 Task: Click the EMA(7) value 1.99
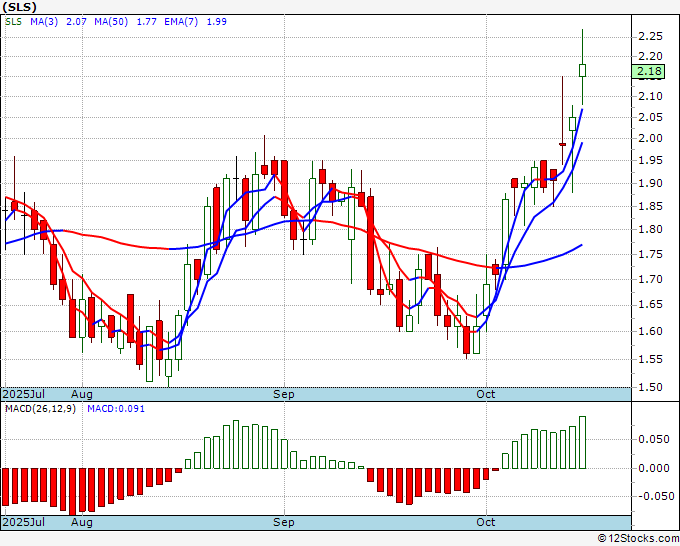coord(216,22)
